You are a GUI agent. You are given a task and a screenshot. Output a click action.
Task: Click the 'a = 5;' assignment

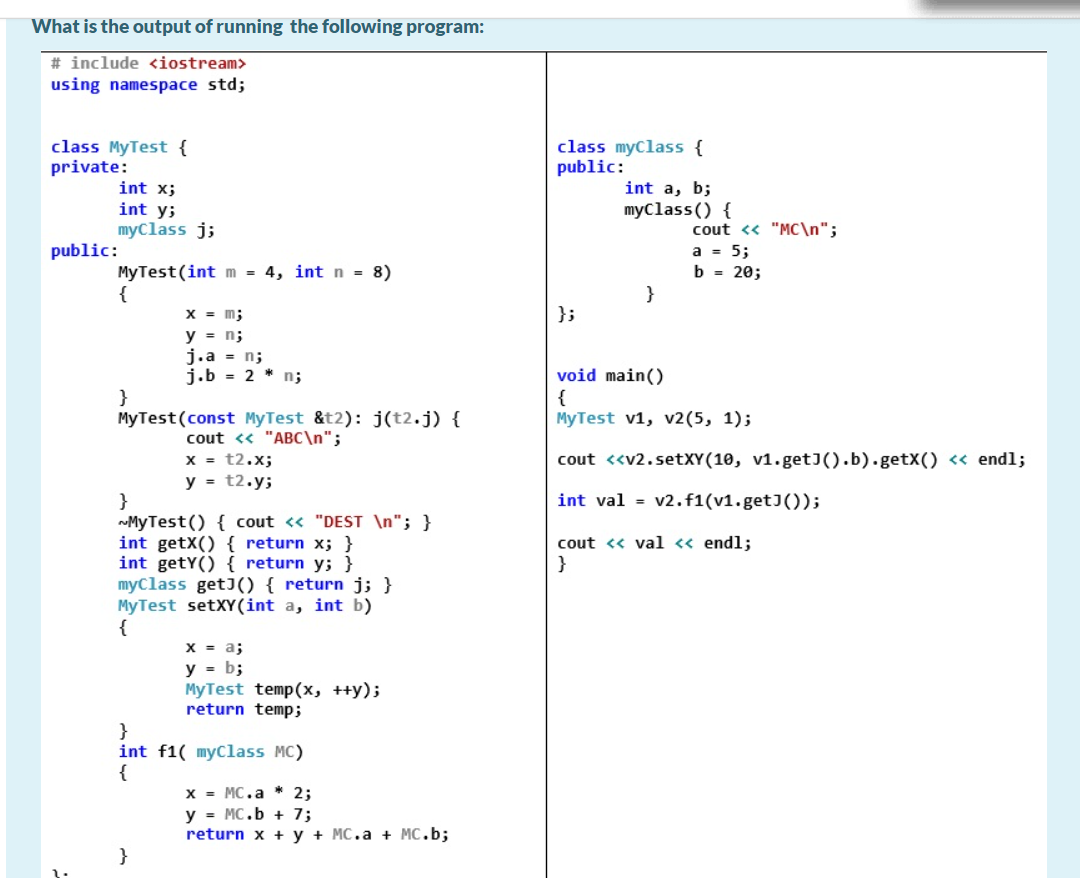pyautogui.click(x=720, y=251)
